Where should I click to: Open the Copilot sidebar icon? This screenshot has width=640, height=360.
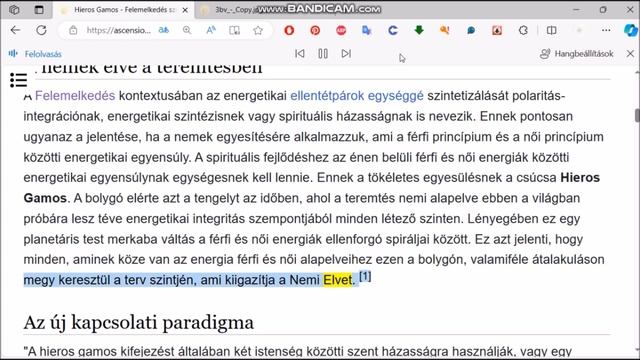(631, 30)
